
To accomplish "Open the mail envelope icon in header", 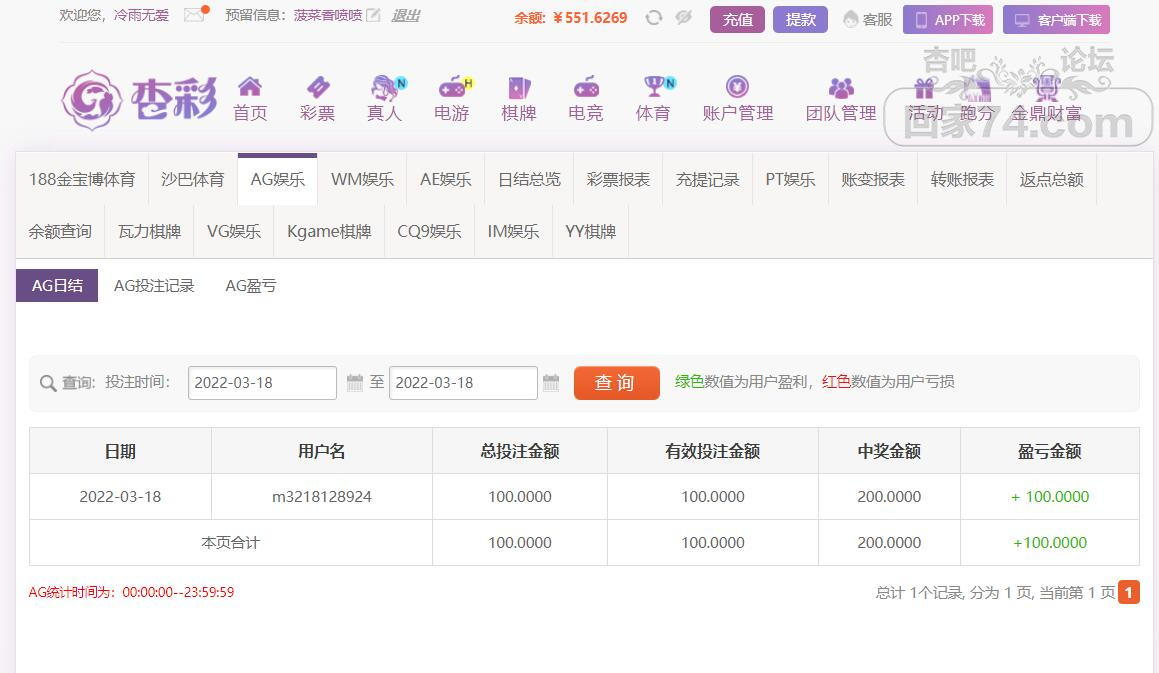I will pos(194,16).
